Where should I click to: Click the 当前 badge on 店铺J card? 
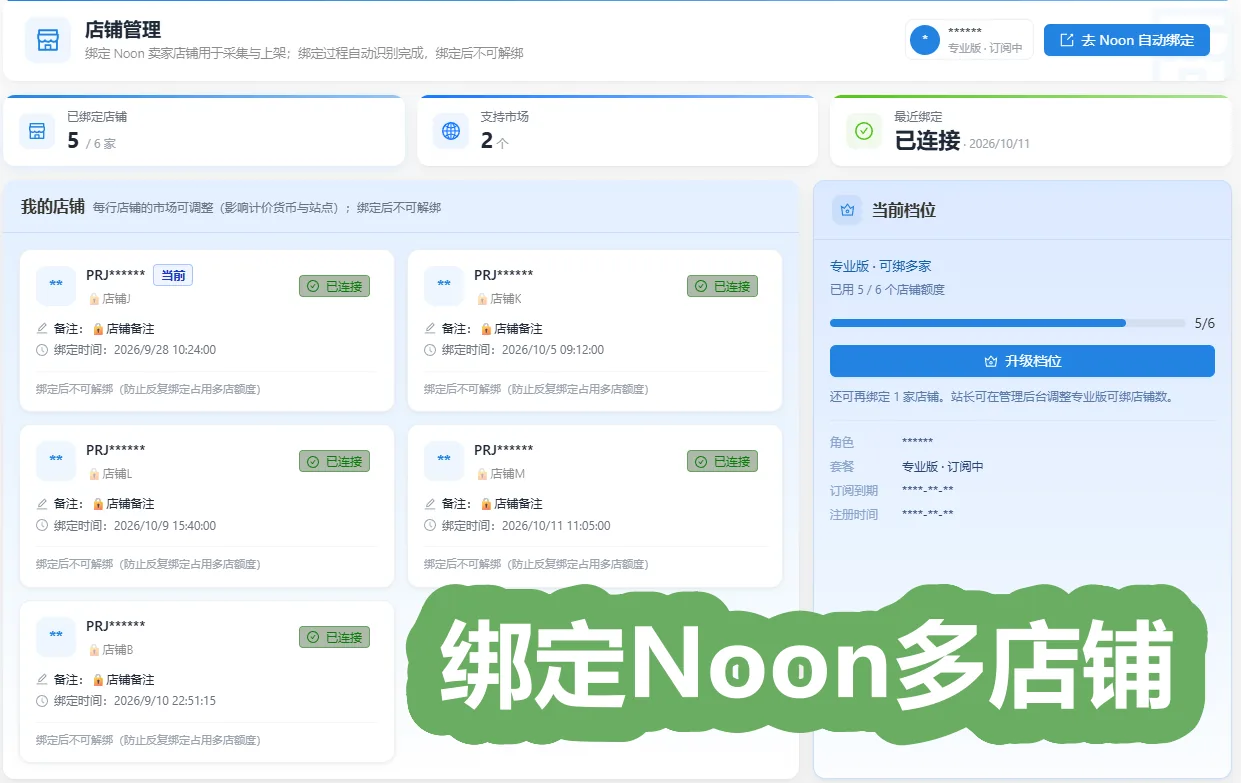click(173, 275)
